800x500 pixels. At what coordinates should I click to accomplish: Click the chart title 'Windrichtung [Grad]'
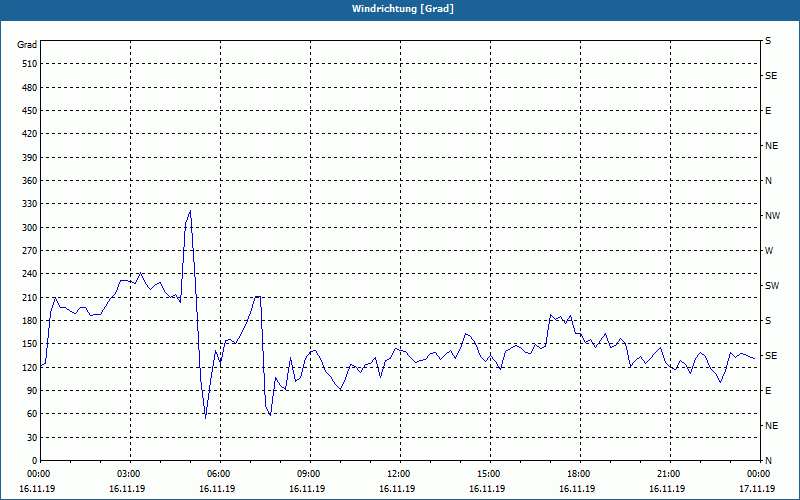pyautogui.click(x=403, y=9)
